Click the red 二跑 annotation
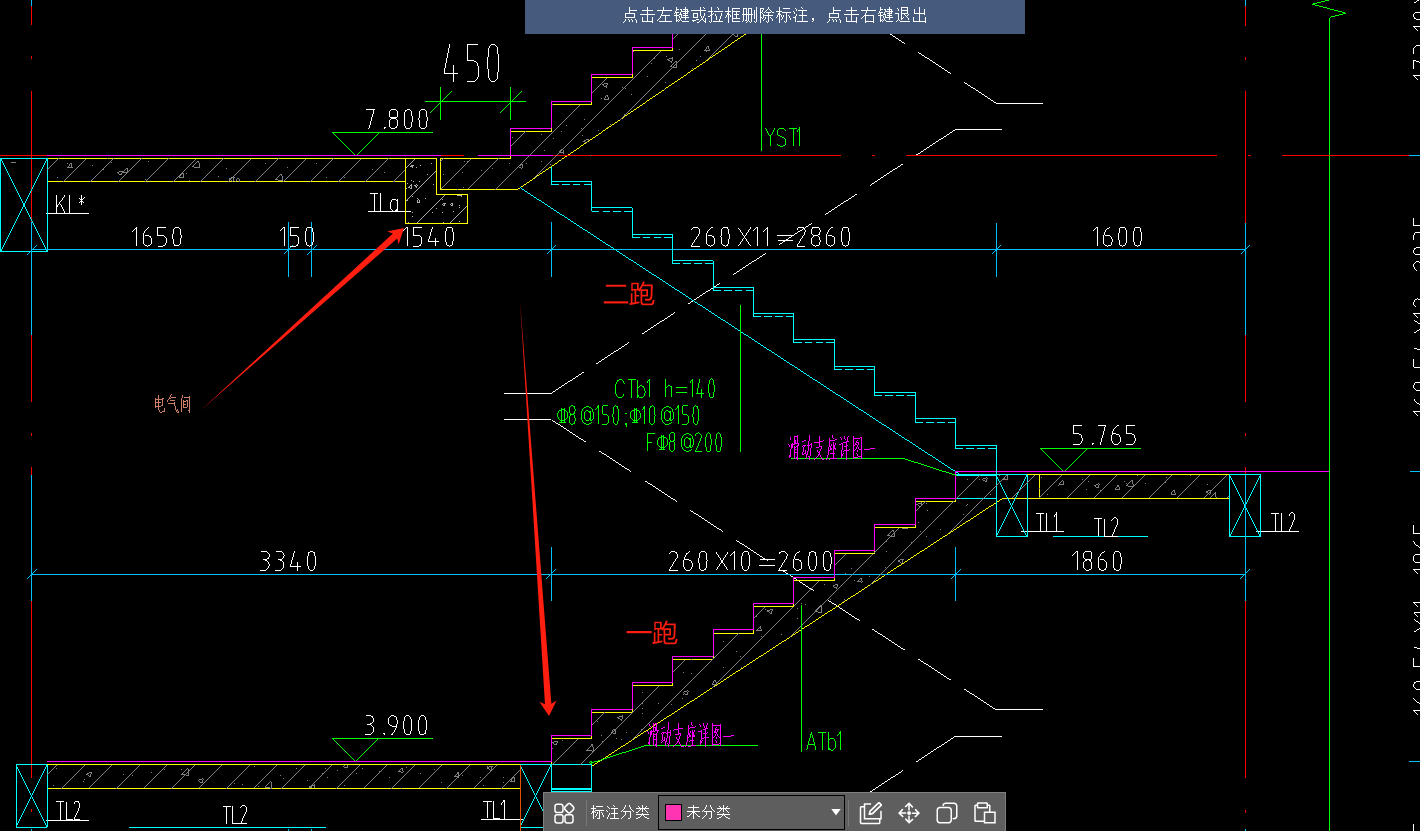 pyautogui.click(x=629, y=294)
